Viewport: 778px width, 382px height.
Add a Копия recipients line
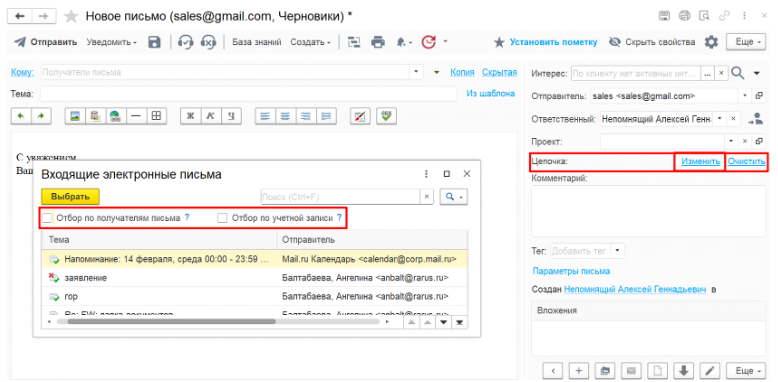(462, 72)
